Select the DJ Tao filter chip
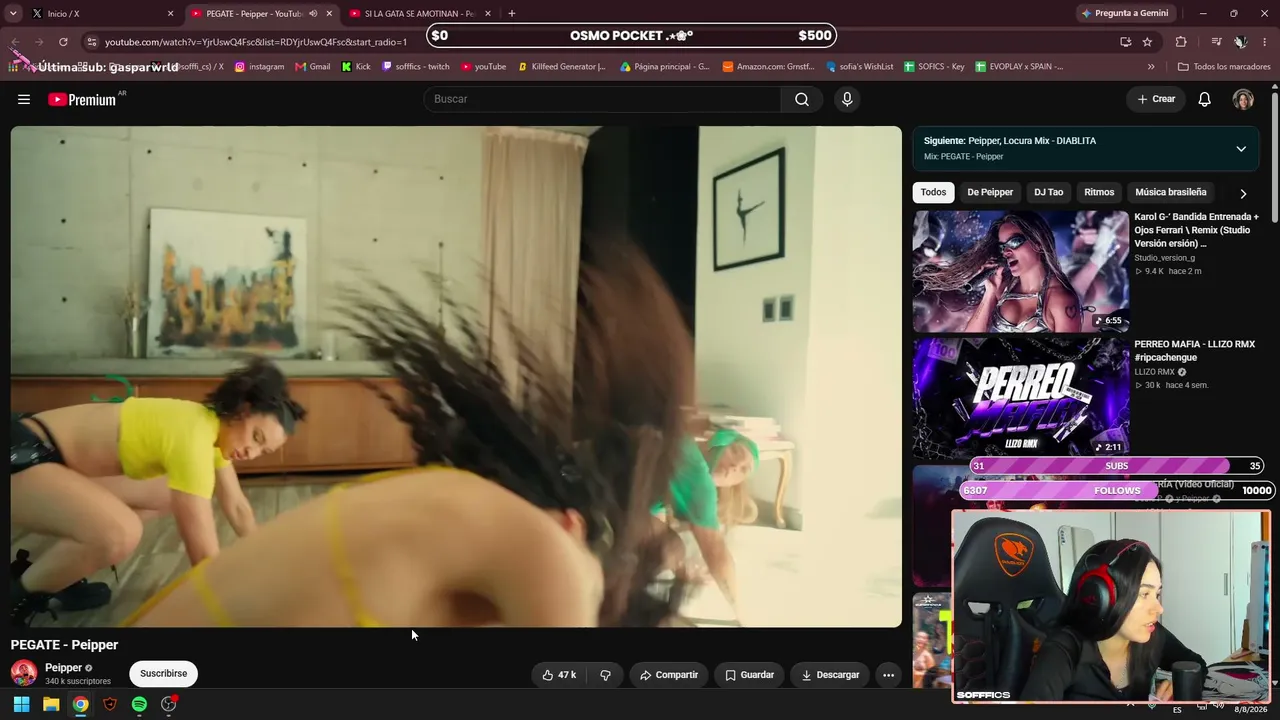Viewport: 1280px width, 720px height. [1048, 192]
